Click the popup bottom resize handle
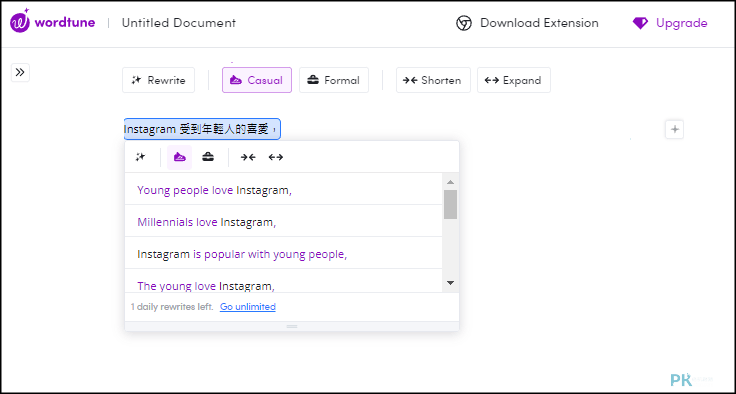 coord(292,326)
